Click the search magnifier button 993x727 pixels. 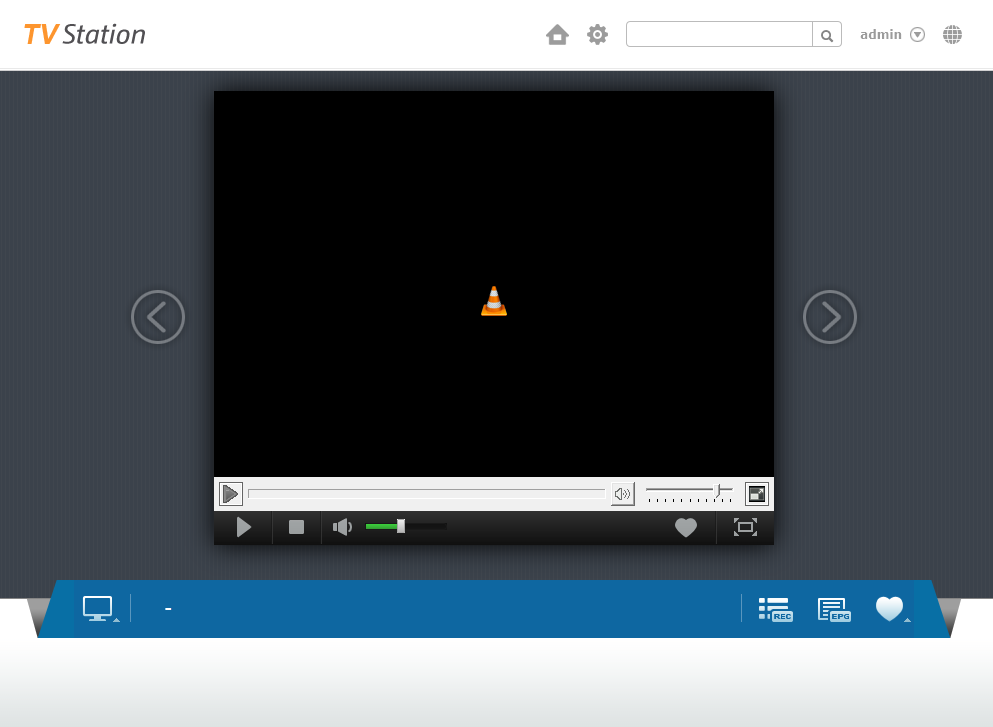(x=826, y=34)
